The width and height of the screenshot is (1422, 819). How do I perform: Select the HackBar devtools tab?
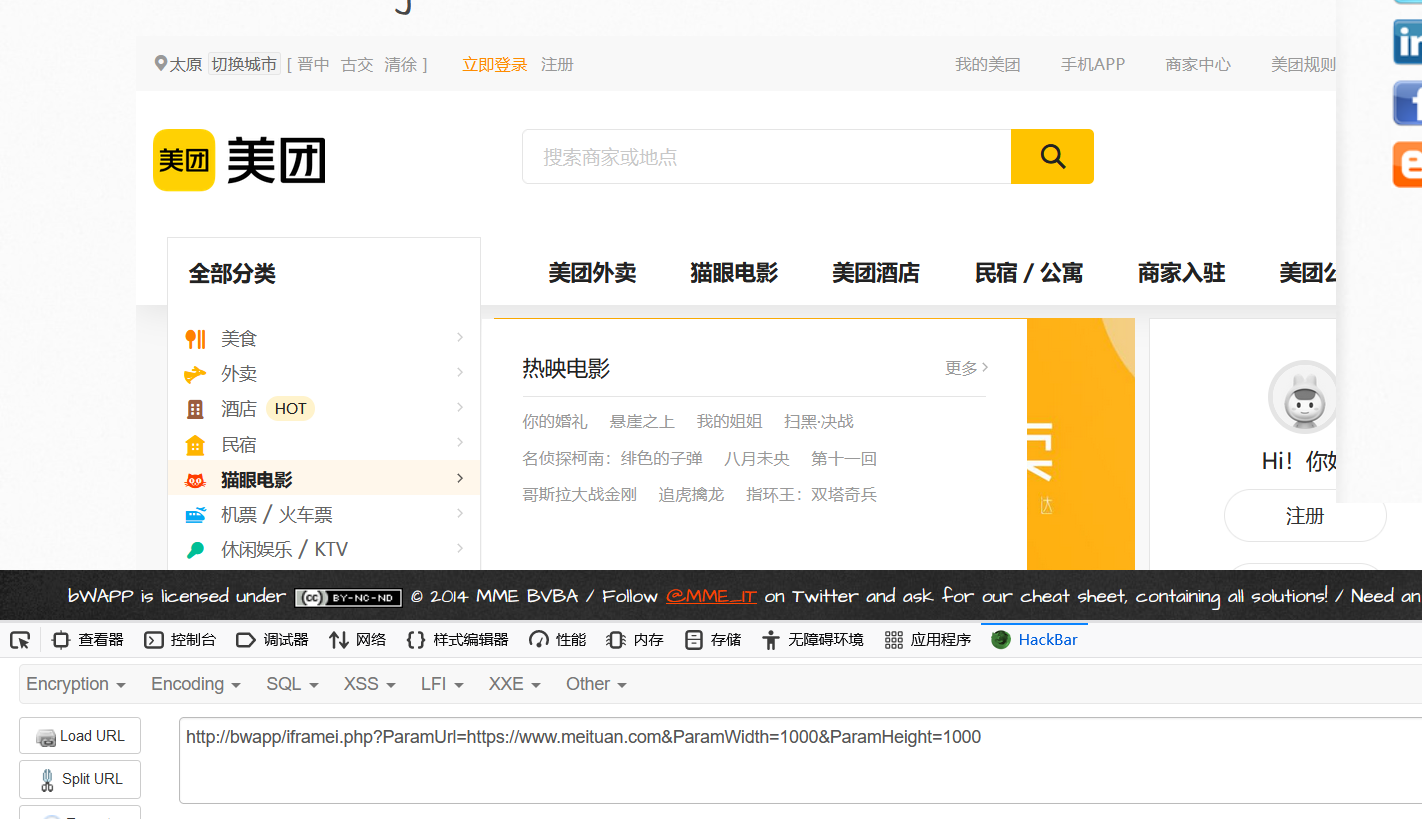[1035, 640]
